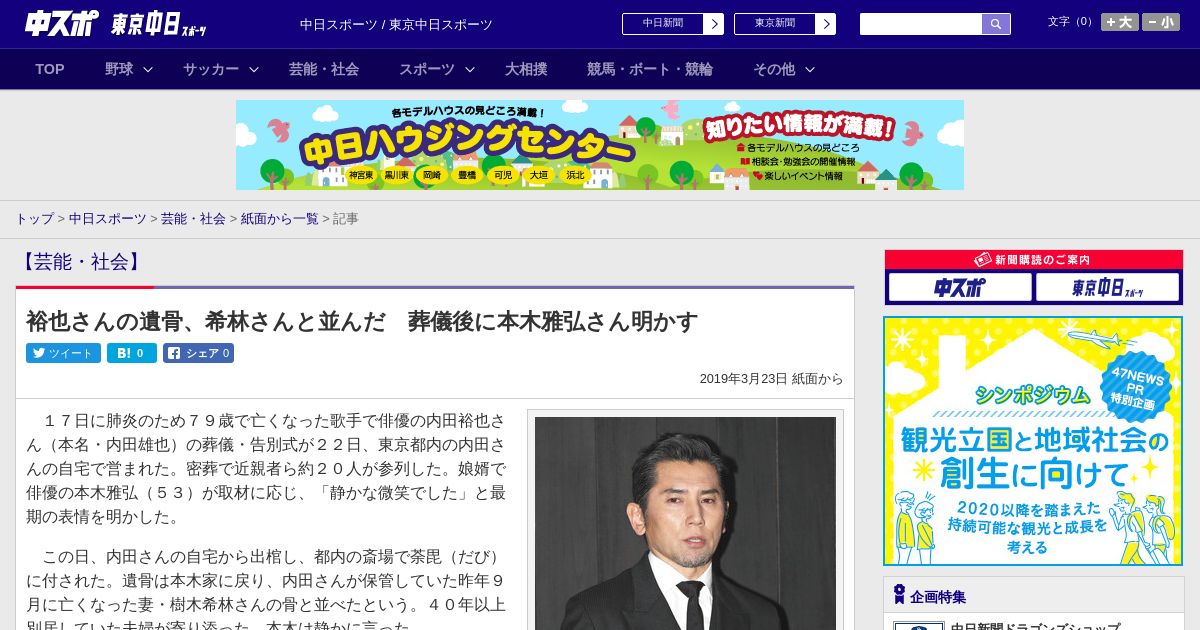Open the 東京新聞 link button
The height and width of the screenshot is (630, 1200).
point(775,24)
